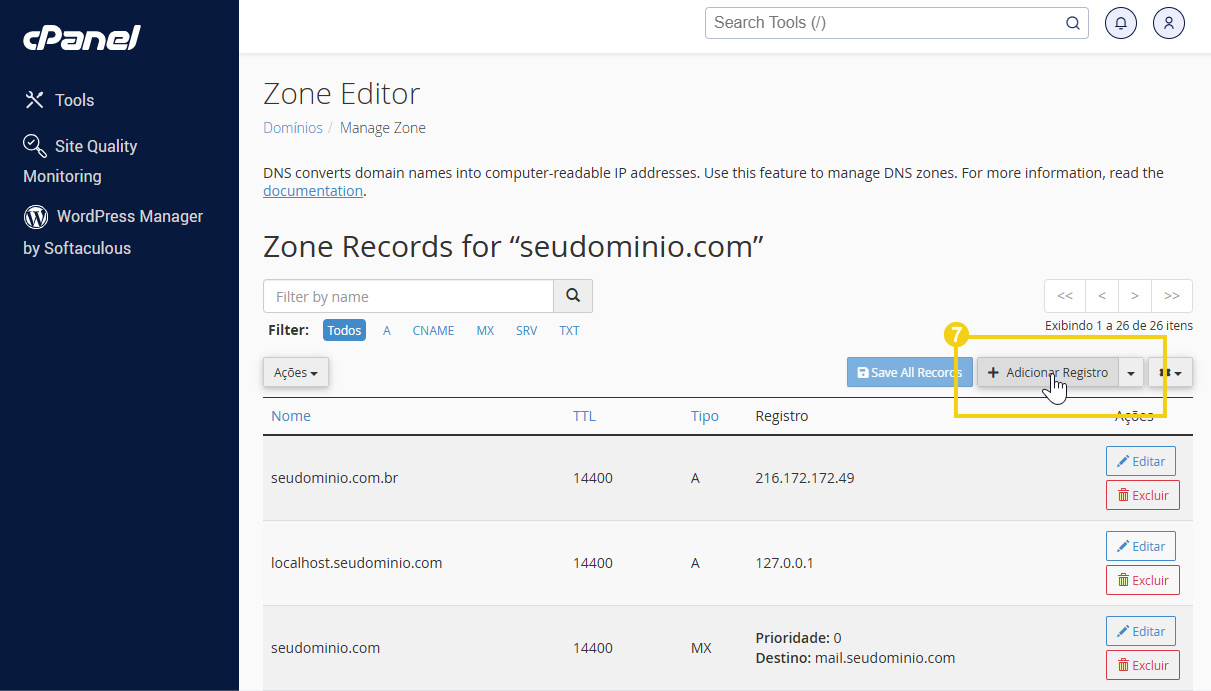
Task: Open the Ações dropdown
Action: pyautogui.click(x=296, y=372)
